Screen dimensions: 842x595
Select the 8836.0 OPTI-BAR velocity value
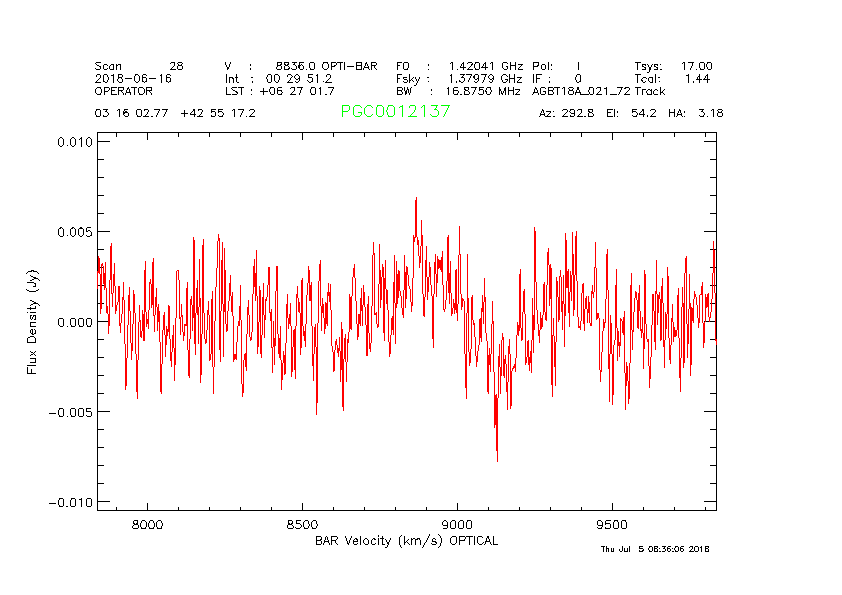click(x=326, y=66)
